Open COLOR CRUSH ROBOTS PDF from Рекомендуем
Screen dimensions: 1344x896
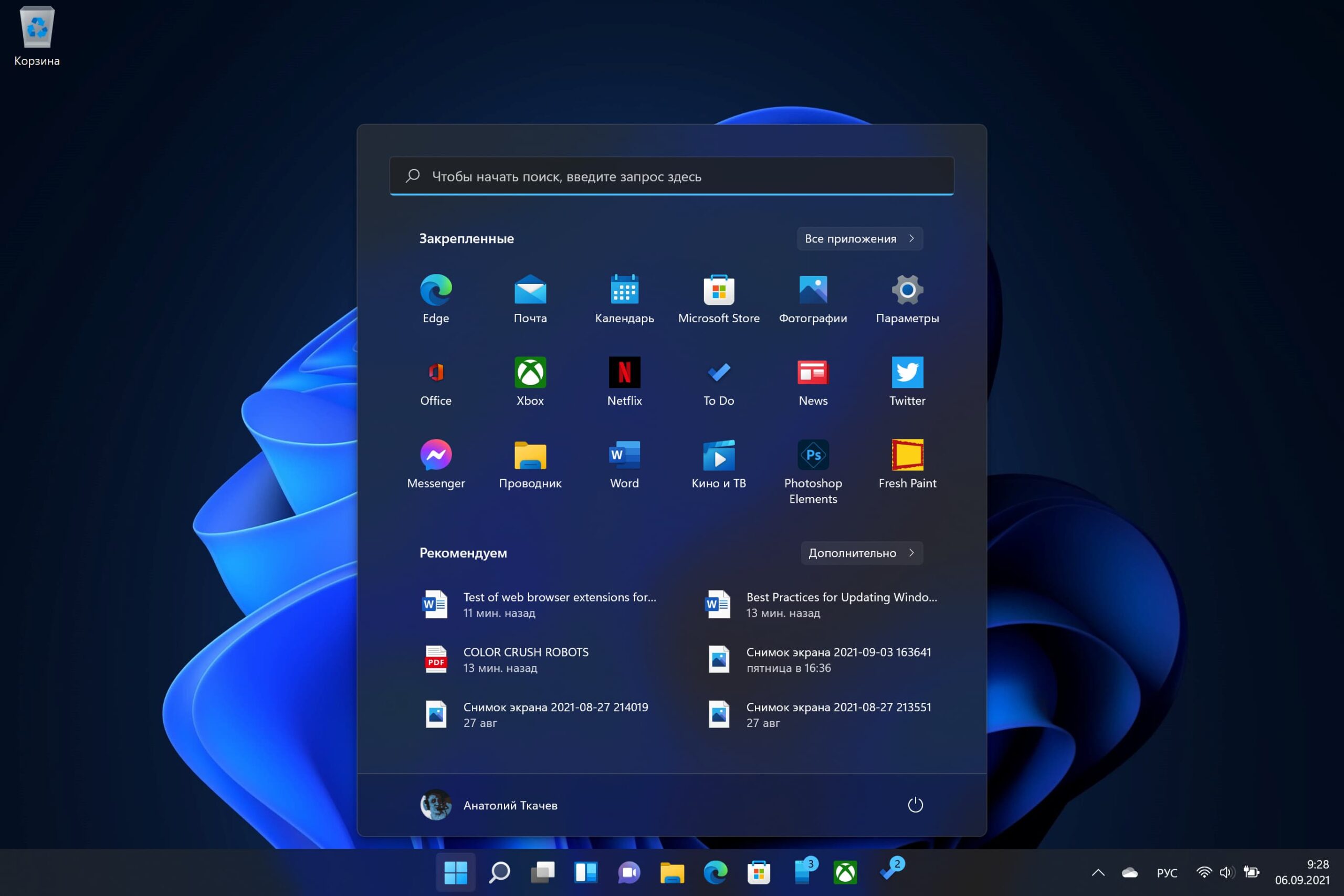(525, 659)
